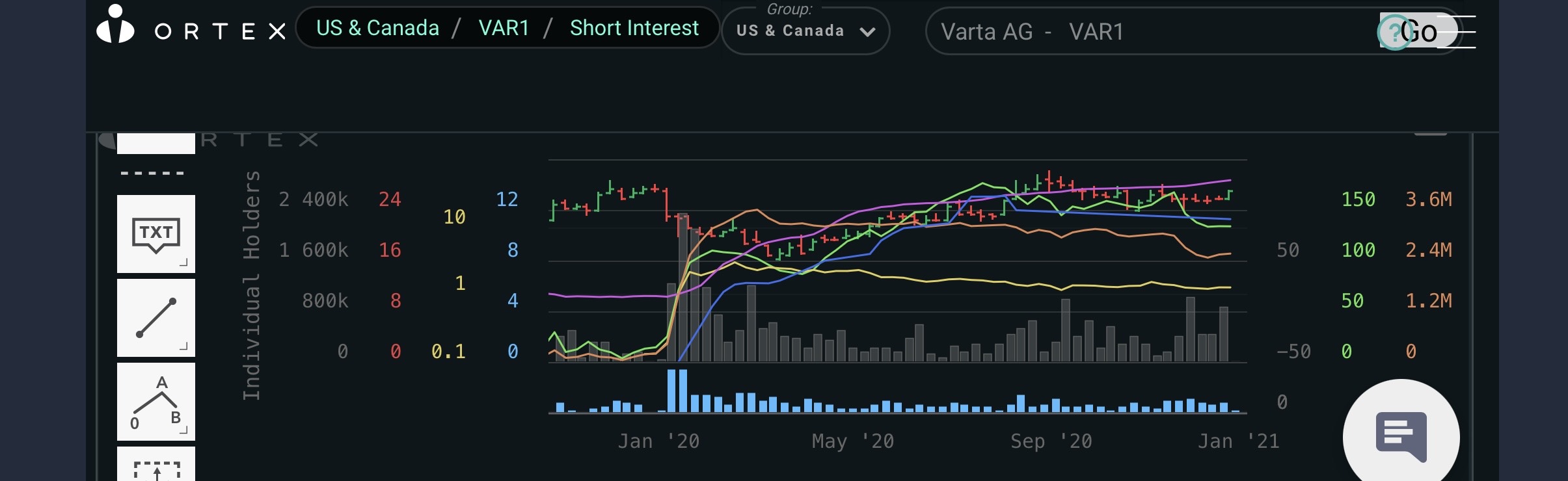Screen dimensions: 1568x481
Task: Click the Jan '20 date label
Action: click(x=658, y=441)
